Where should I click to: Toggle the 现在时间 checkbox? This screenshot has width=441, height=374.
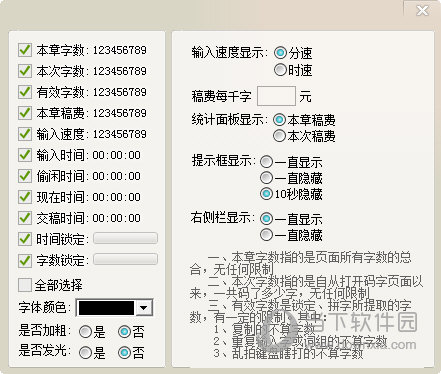(25, 197)
